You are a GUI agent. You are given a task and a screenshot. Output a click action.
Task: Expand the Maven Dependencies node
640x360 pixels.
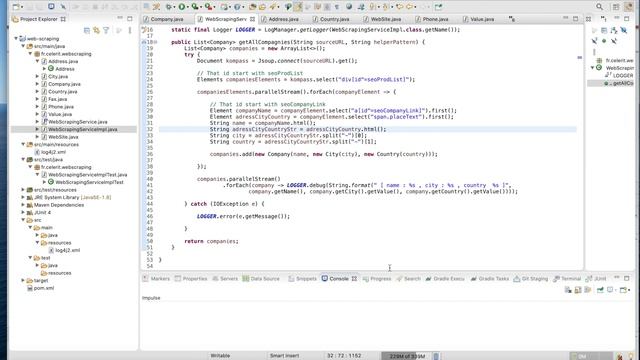pyautogui.click(x=23, y=205)
